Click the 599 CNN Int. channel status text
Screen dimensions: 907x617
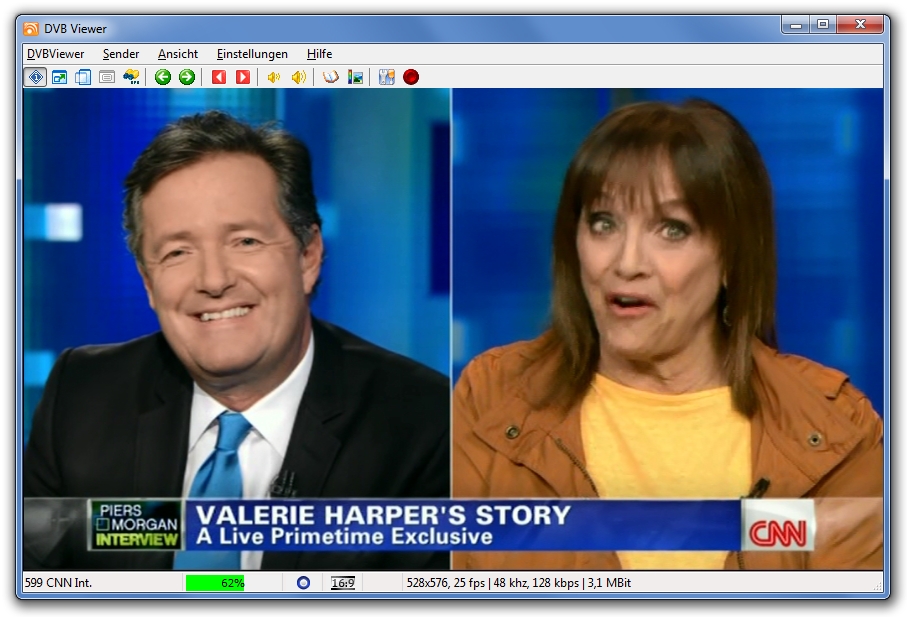pyautogui.click(x=58, y=583)
